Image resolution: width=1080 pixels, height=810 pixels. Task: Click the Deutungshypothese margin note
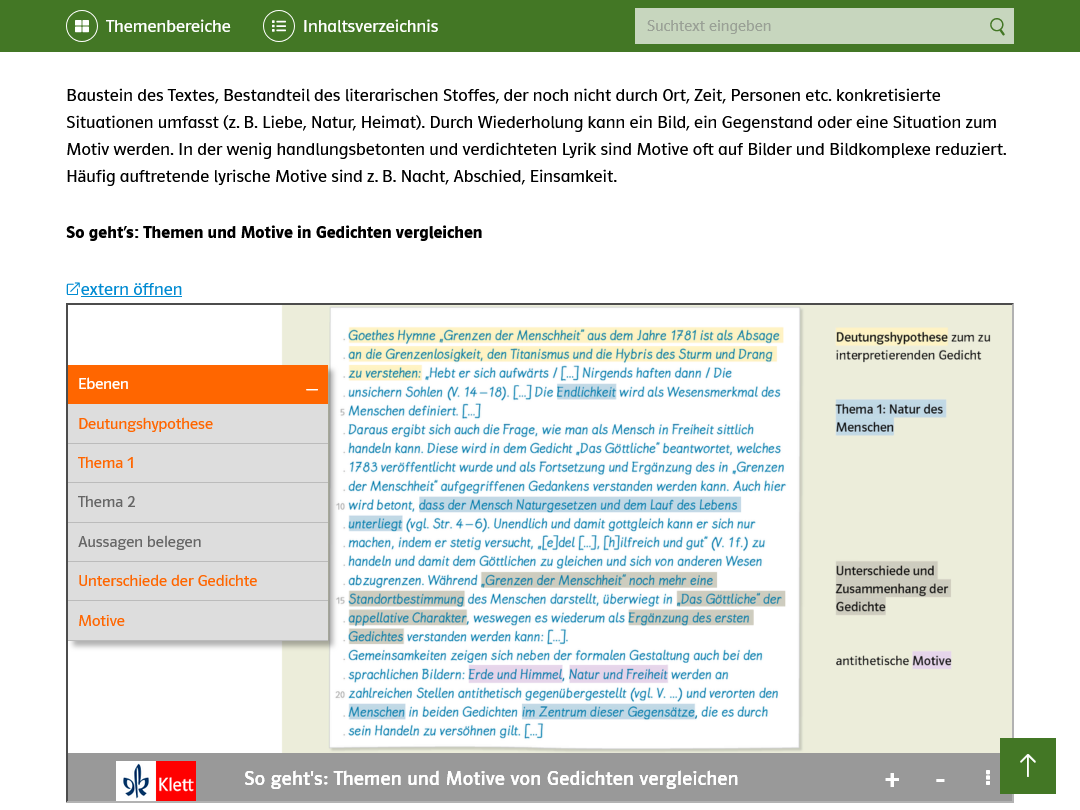913,346
